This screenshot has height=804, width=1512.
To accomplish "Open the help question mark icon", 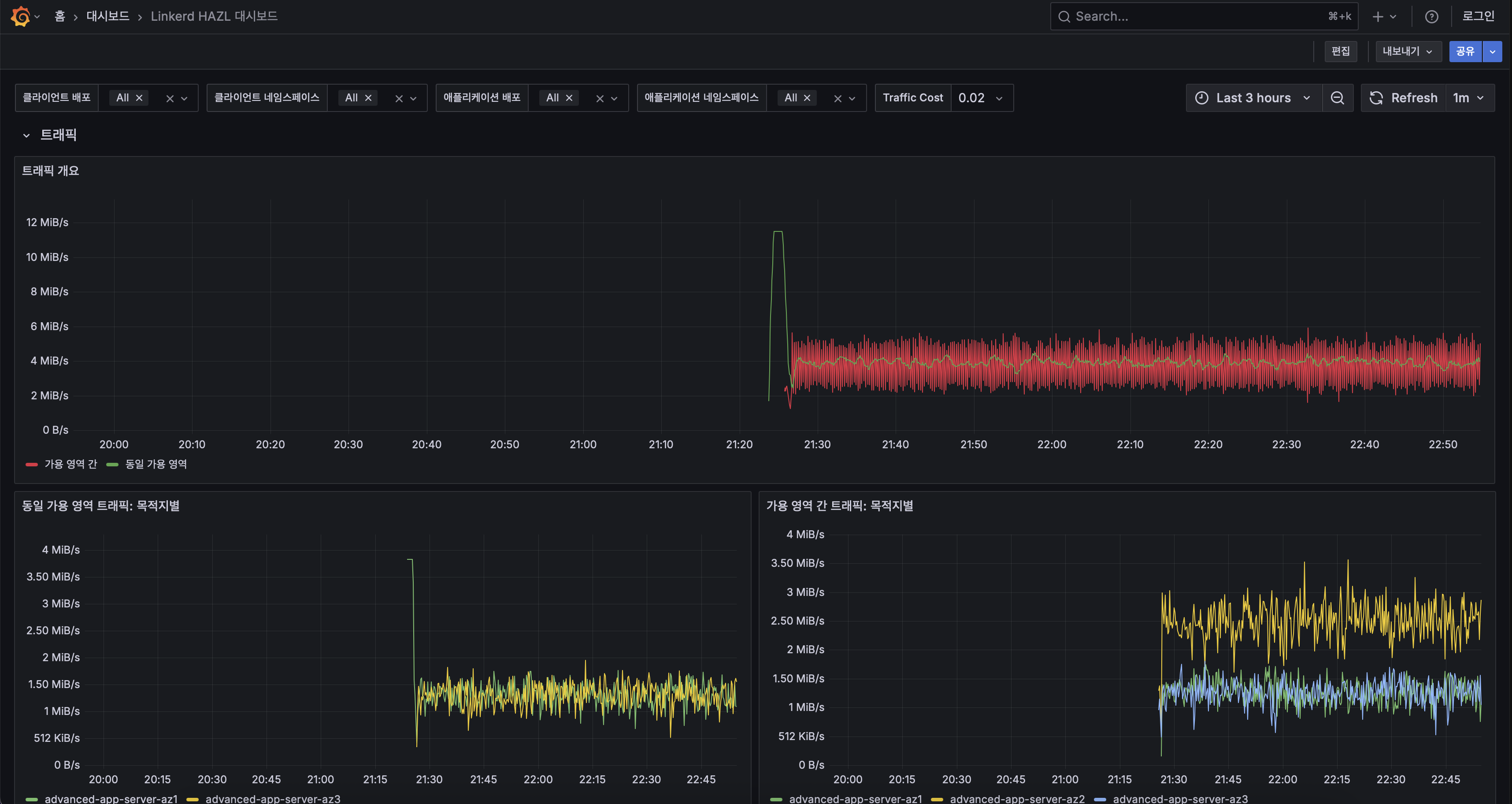I will 1431,16.
